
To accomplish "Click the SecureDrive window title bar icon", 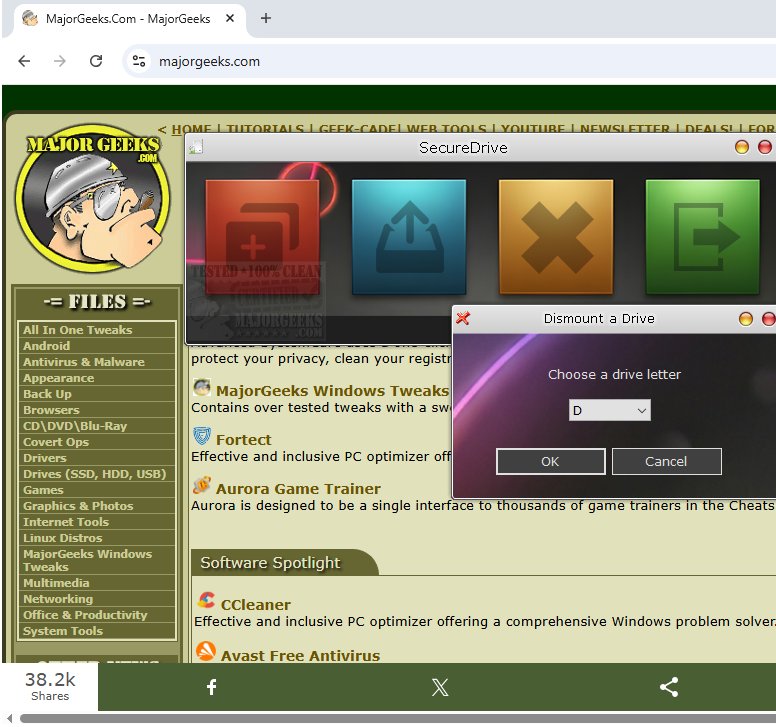I will click(195, 147).
